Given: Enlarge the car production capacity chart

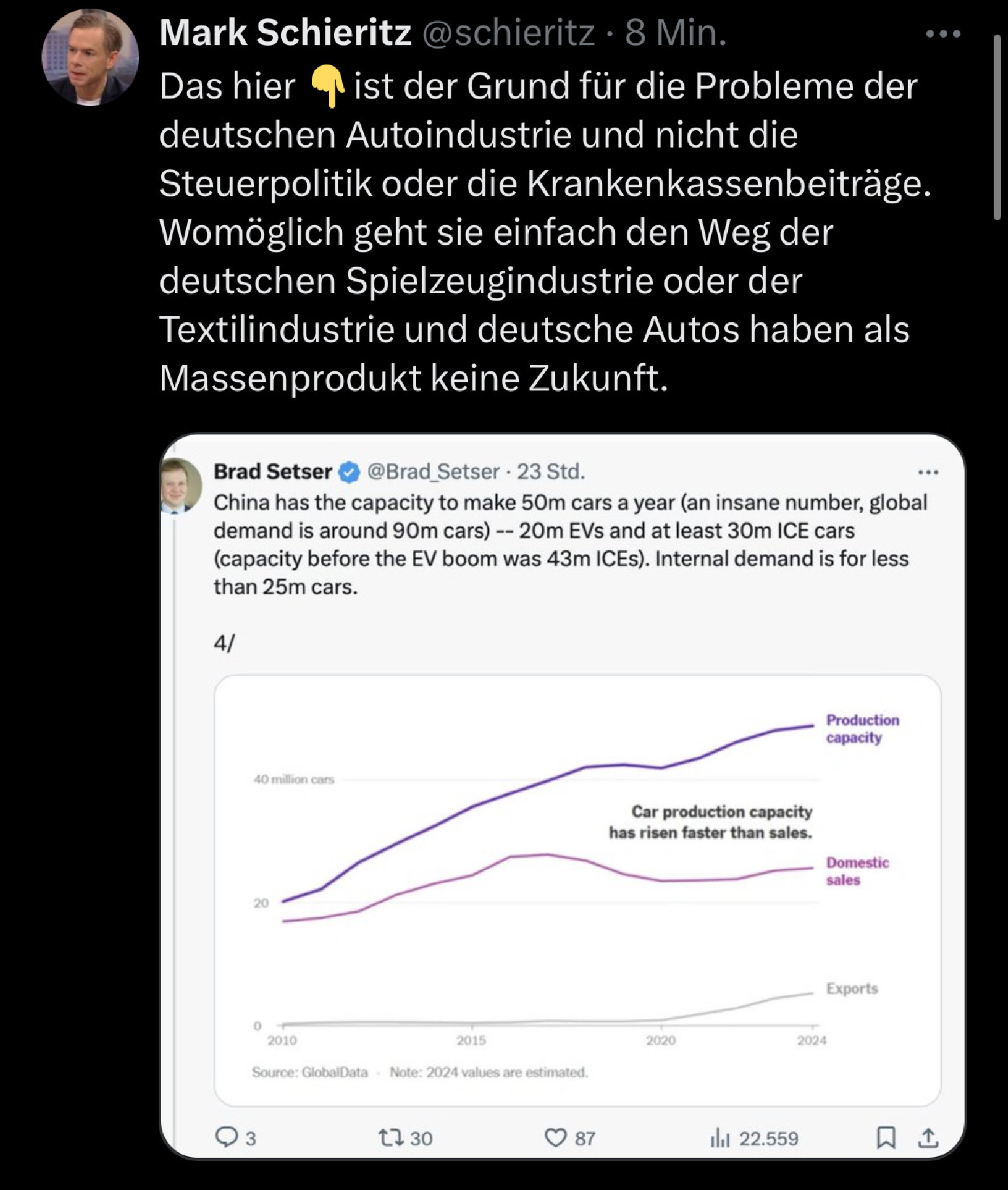Looking at the screenshot, I should pyautogui.click(x=577, y=890).
